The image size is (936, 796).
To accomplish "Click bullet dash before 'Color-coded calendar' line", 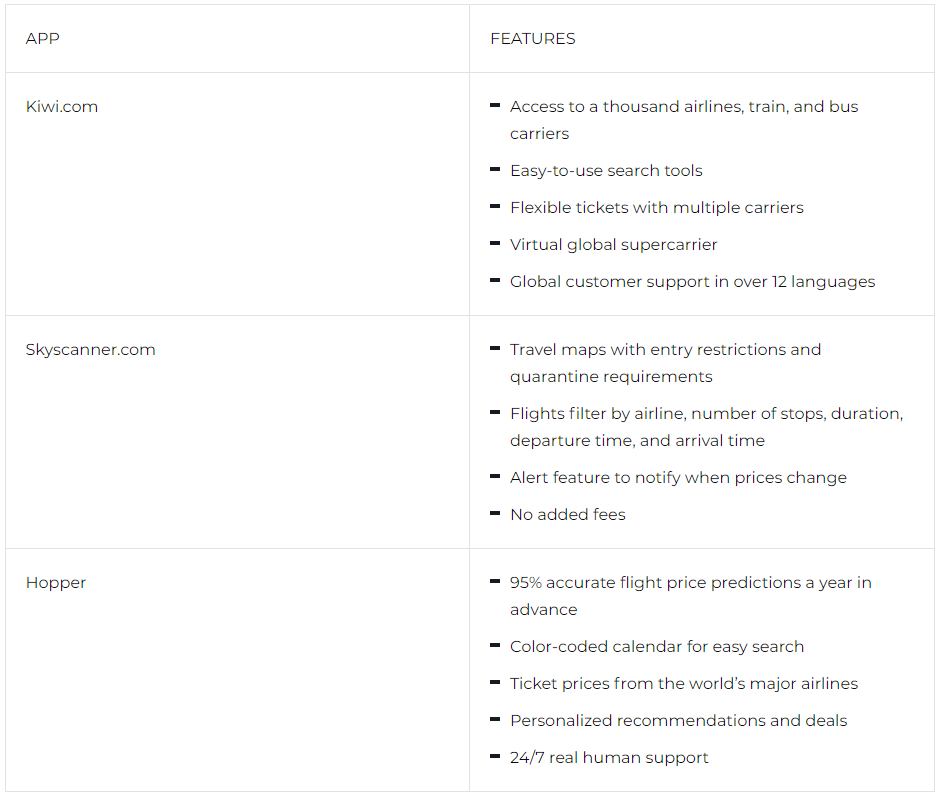I will click(495, 646).
